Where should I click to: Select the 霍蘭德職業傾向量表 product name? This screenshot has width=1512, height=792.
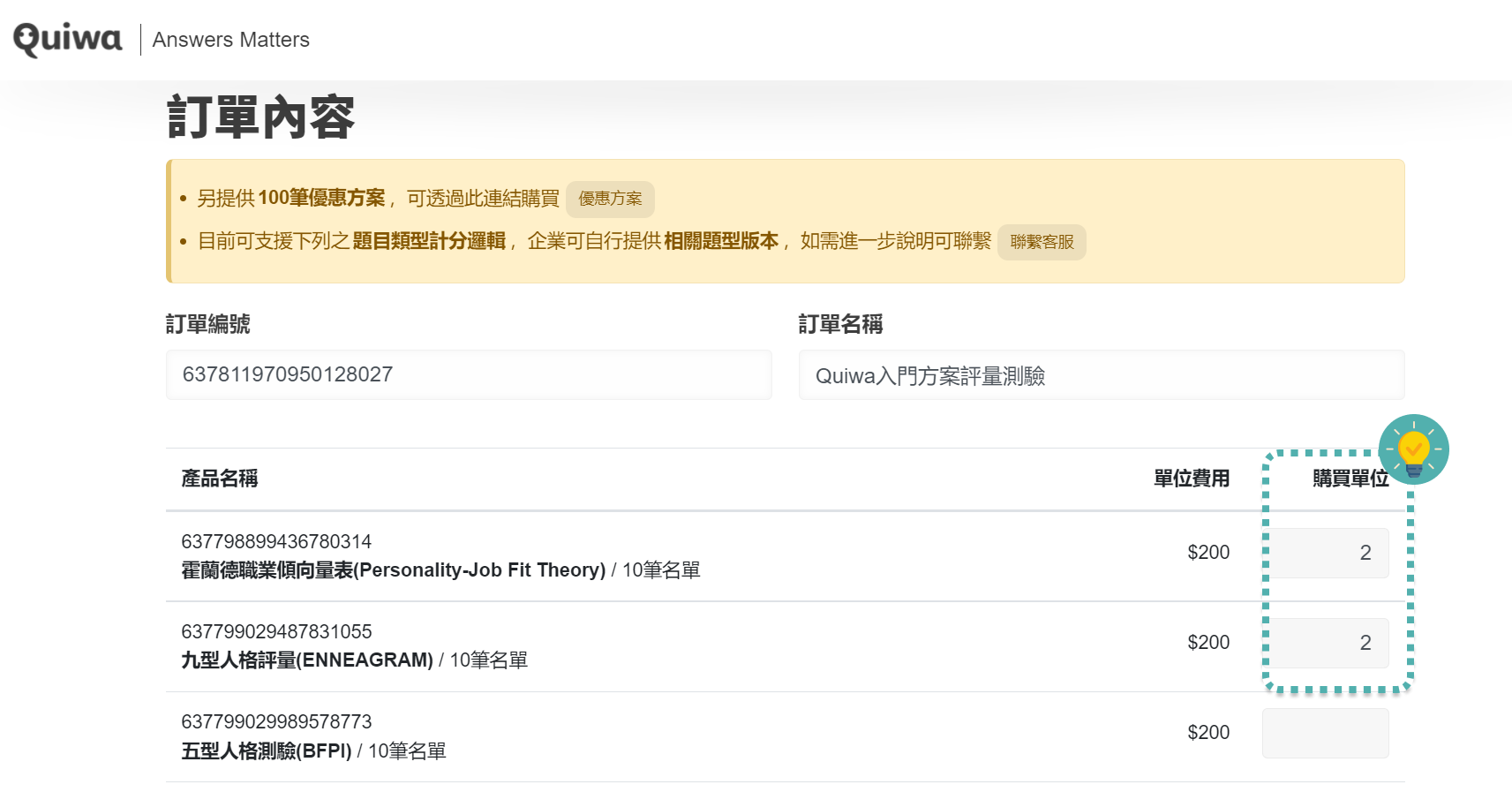[x=393, y=570]
